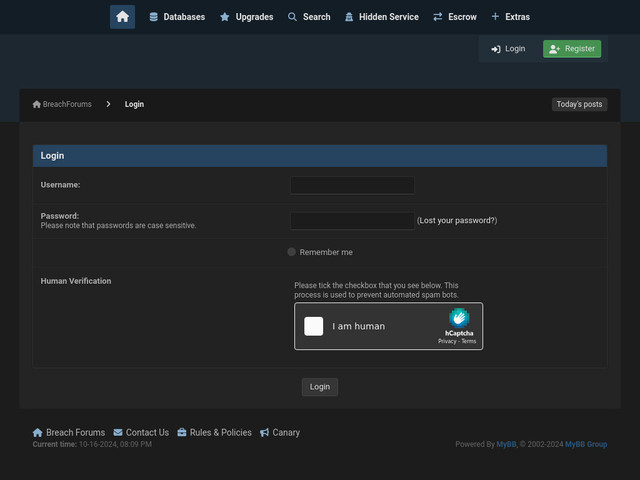Click the Search magnifier icon

292,17
